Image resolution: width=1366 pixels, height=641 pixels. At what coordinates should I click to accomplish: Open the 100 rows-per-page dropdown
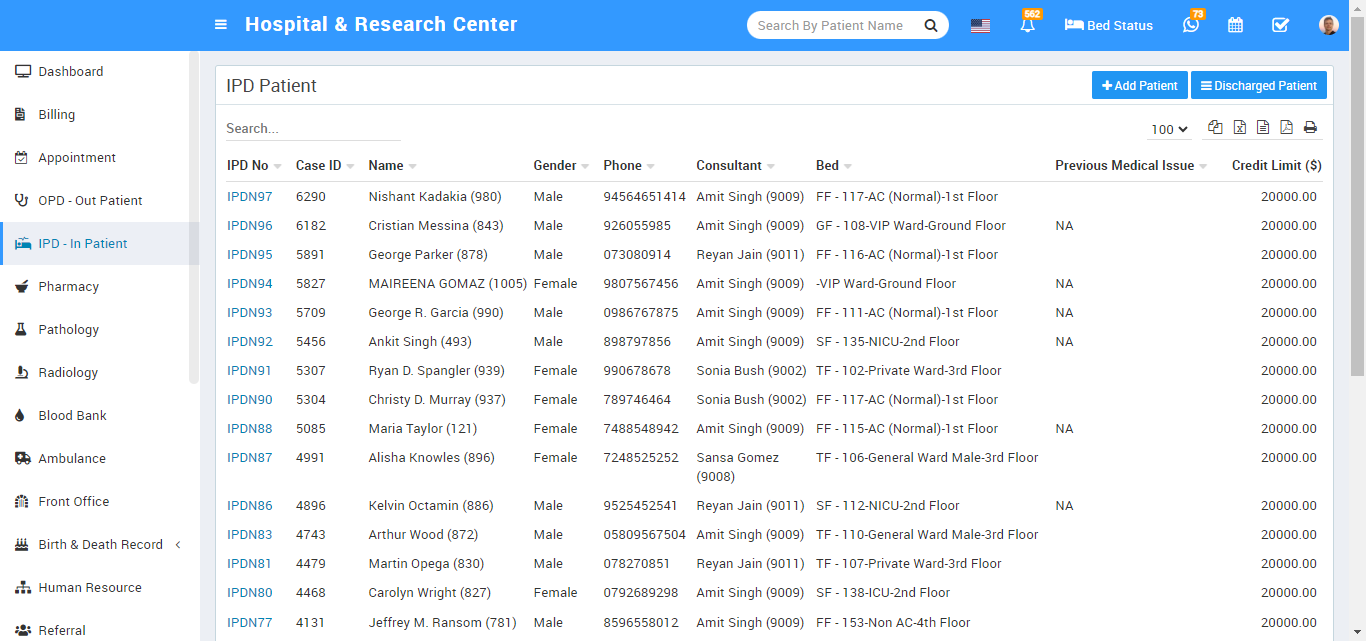coord(1169,129)
